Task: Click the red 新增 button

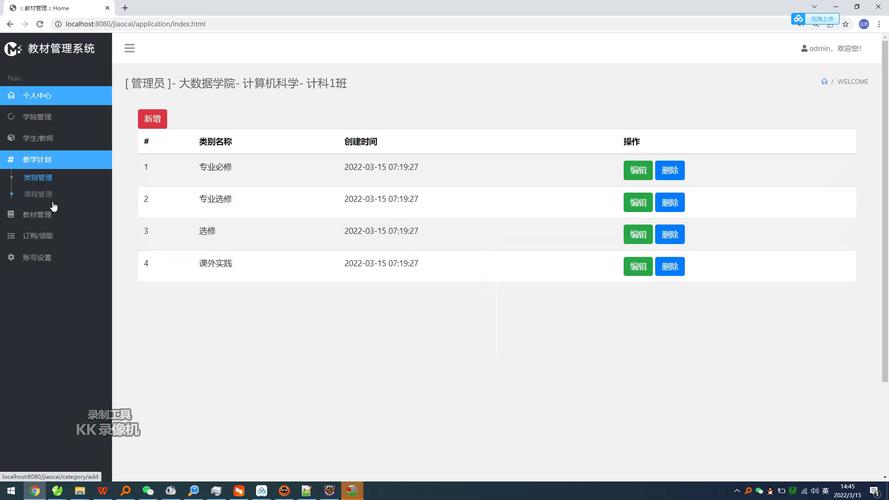Action: [x=152, y=119]
